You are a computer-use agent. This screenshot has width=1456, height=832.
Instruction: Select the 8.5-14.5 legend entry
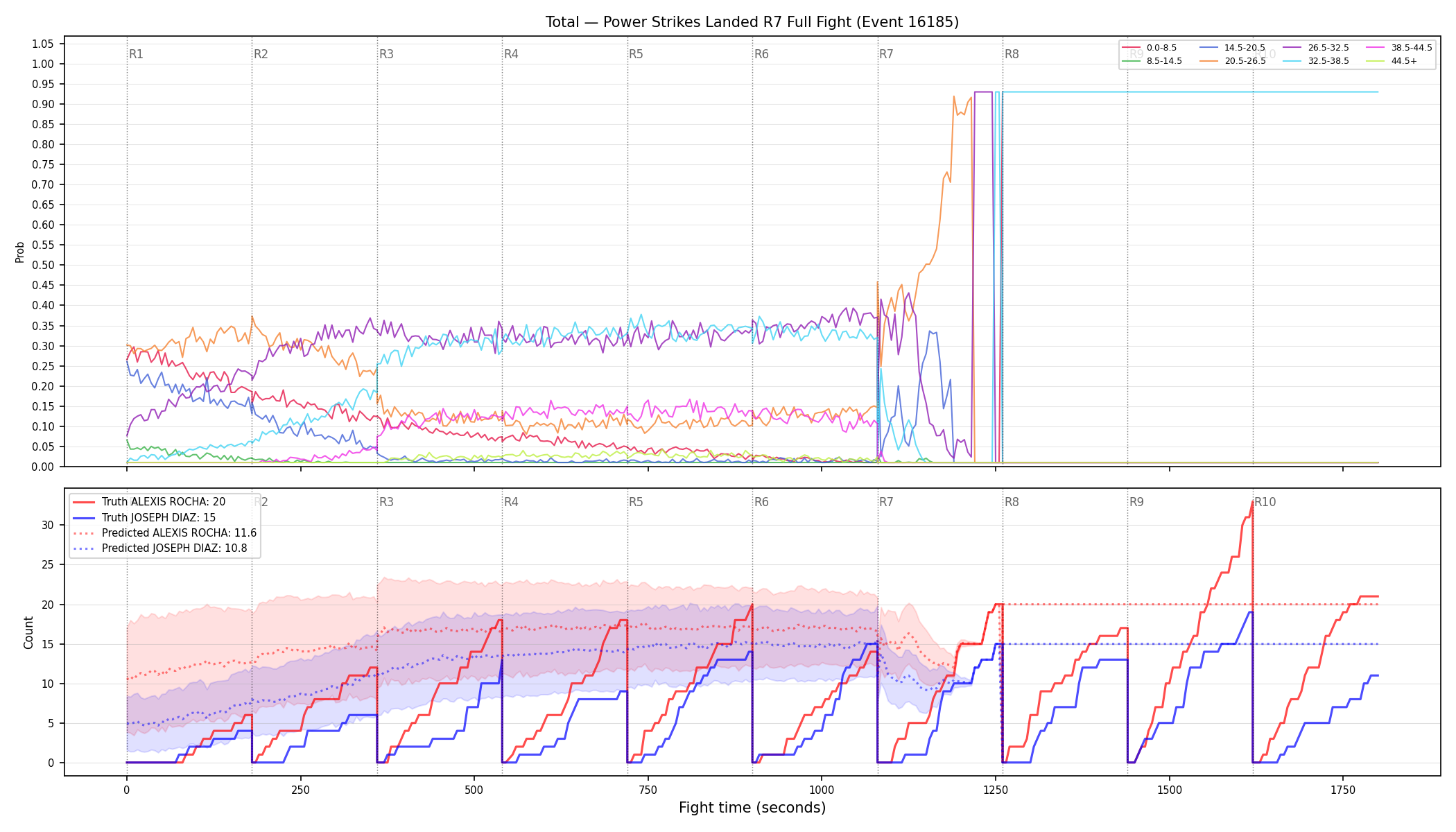point(1152,61)
